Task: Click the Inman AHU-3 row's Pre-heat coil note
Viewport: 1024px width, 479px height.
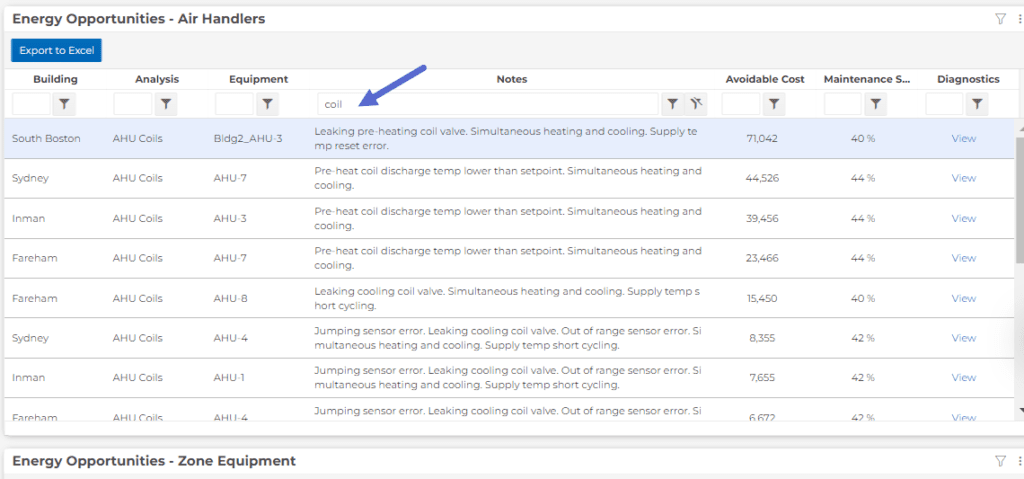Action: pos(508,218)
